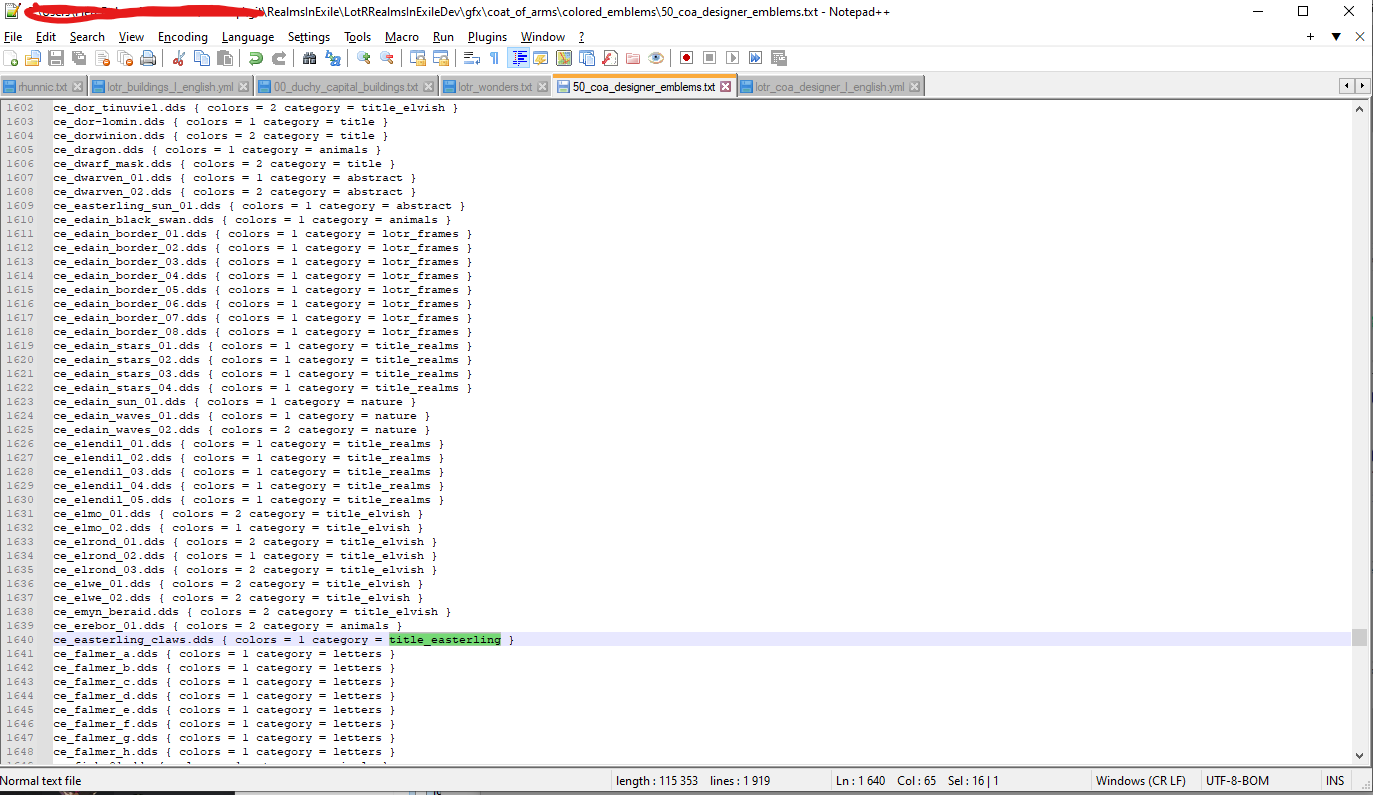Open the Language menu
The height and width of the screenshot is (795, 1373).
click(x=247, y=36)
